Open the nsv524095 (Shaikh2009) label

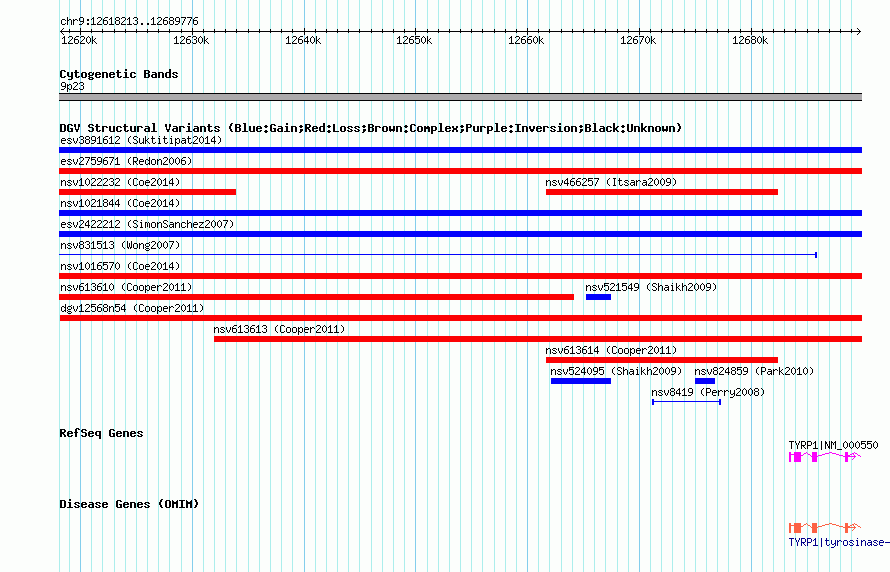click(x=616, y=371)
